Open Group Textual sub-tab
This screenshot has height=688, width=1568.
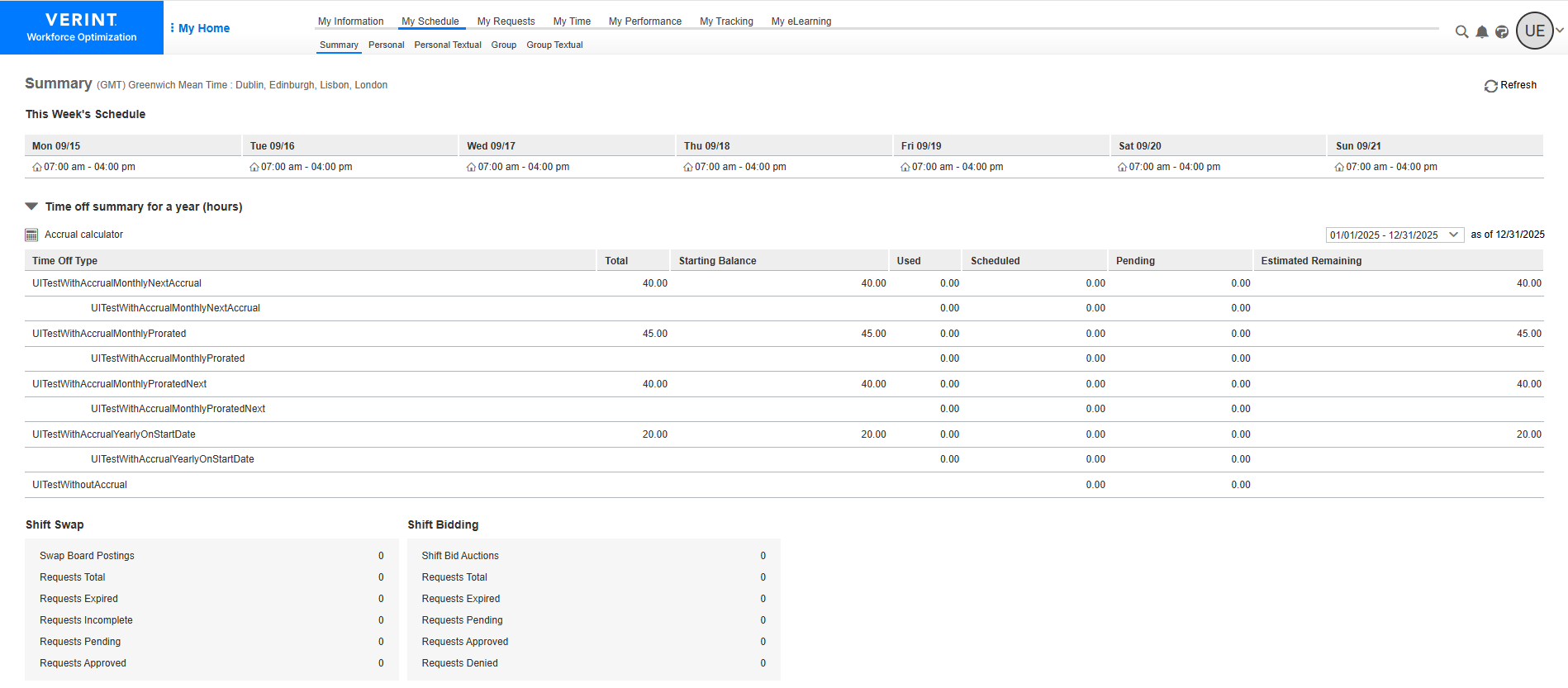[554, 45]
